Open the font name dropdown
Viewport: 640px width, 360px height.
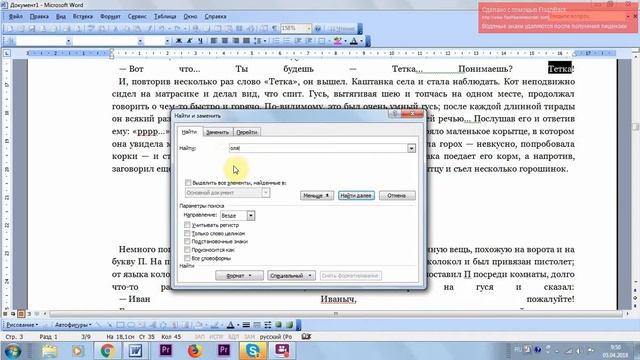tap(140, 41)
